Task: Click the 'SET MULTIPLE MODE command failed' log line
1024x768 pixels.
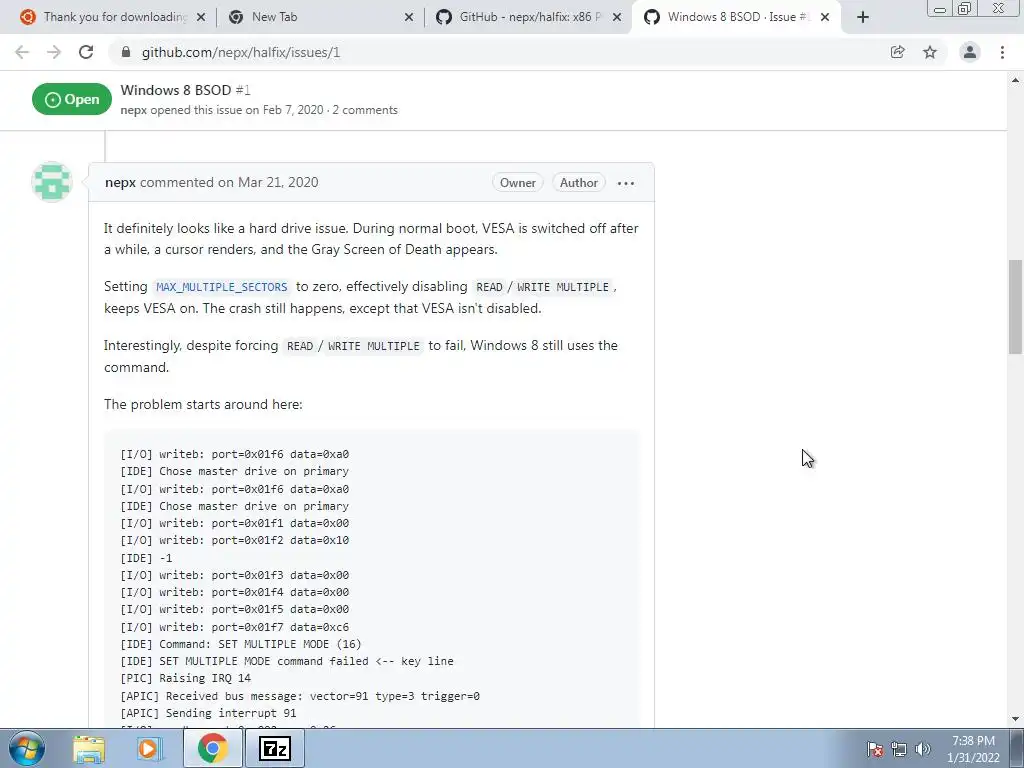Action: [287, 661]
